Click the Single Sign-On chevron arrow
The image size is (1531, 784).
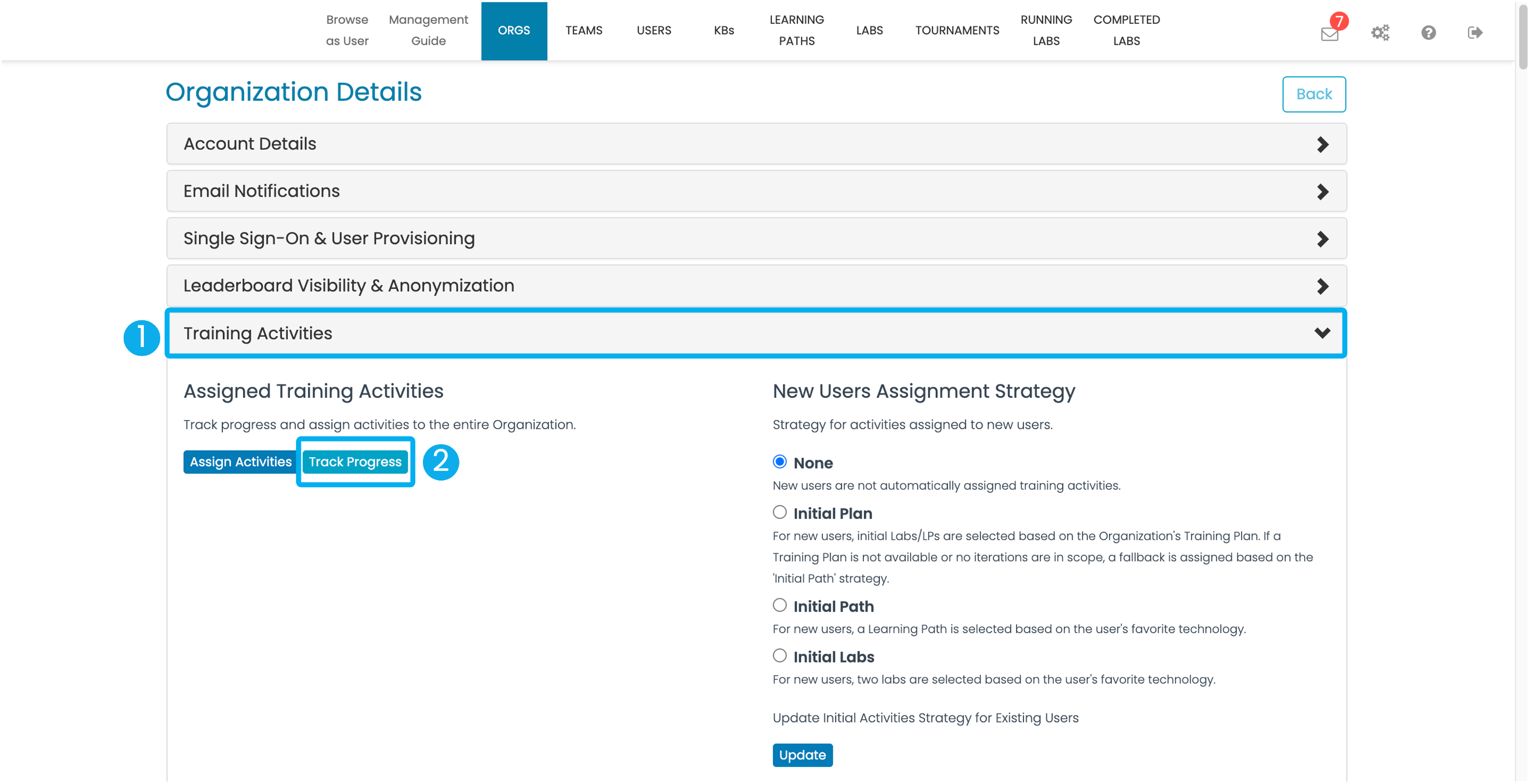1322,239
